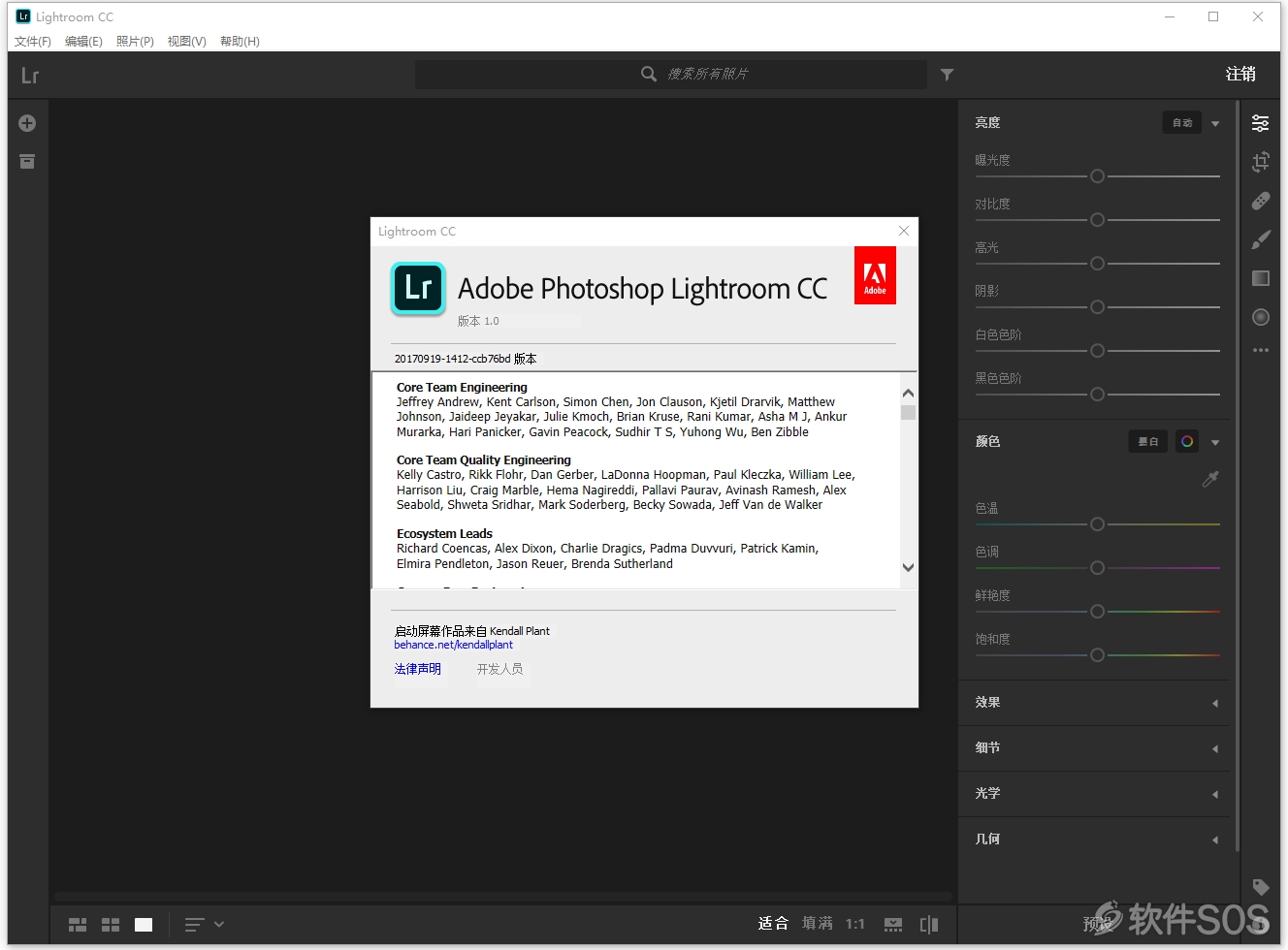Click the 阴影 shadows slider handle
Viewport: 1288px width, 950px height.
pos(1097,307)
